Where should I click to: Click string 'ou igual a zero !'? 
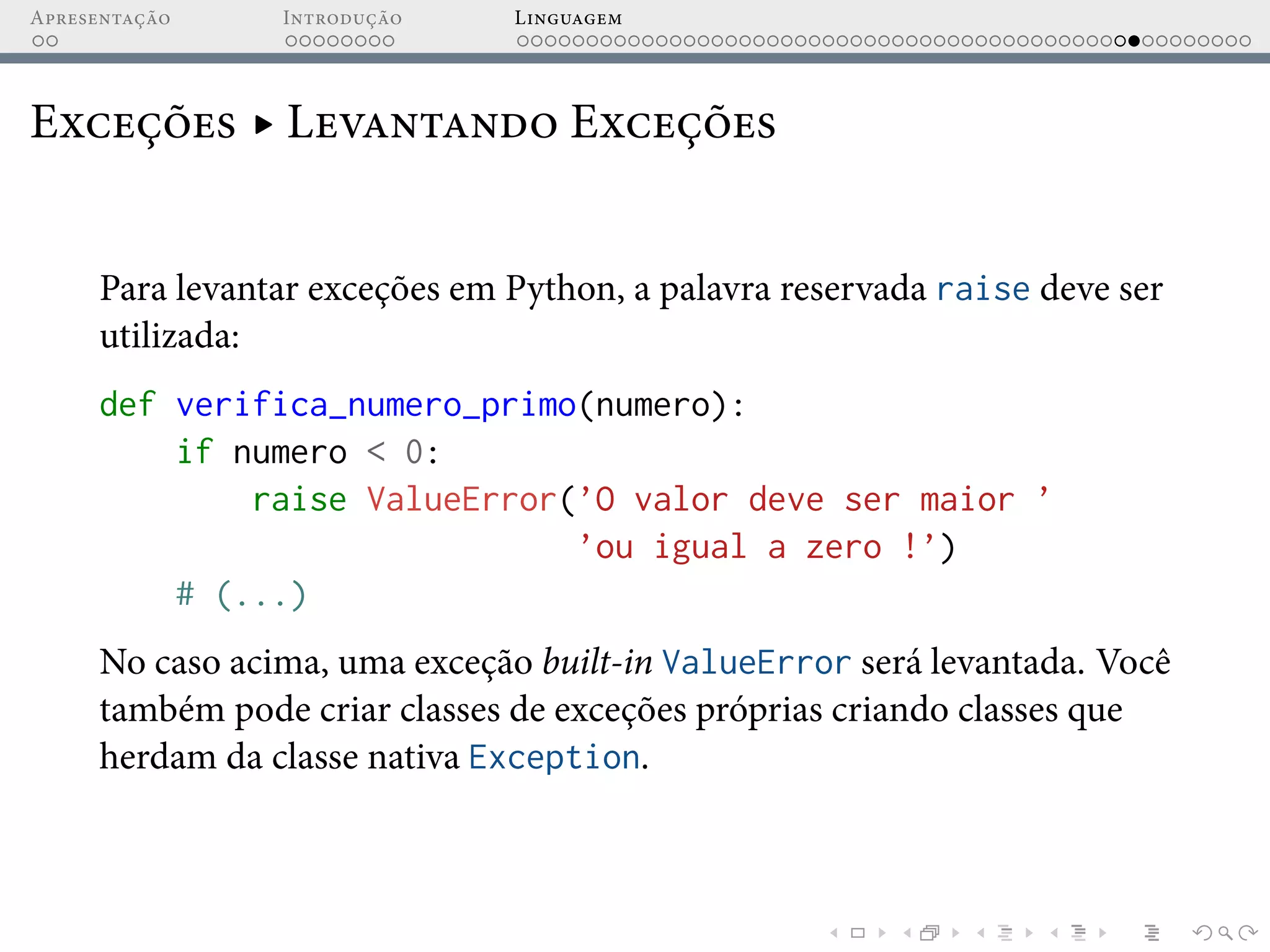pos(757,547)
